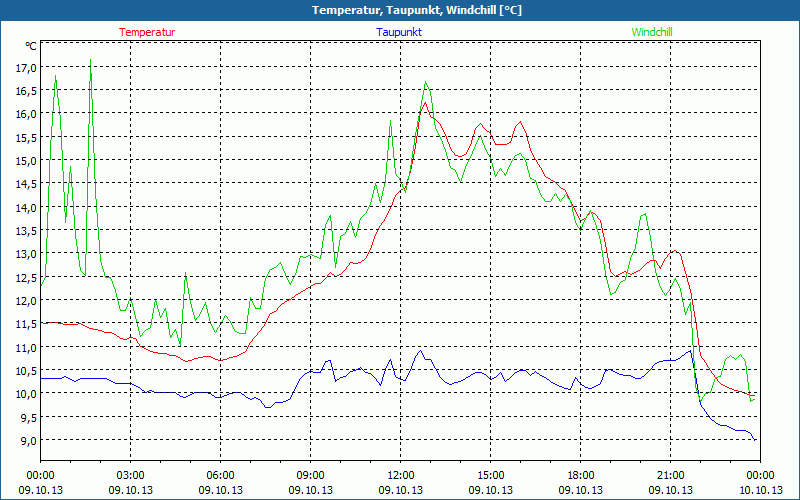Click the 21:00 time axis label
Image resolution: width=800 pixels, height=500 pixels.
click(x=670, y=475)
